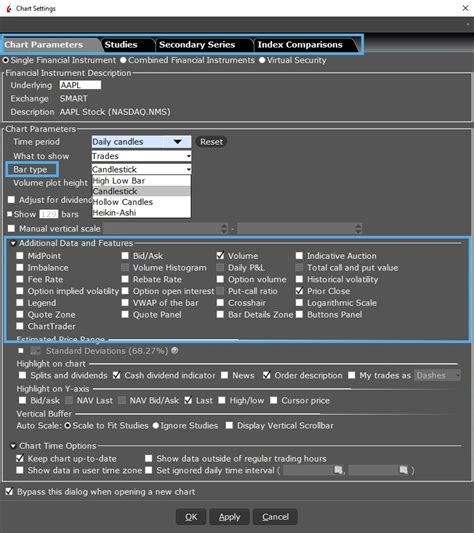The width and height of the screenshot is (474, 533).
Task: Open the Index Comparisons tab
Action: coord(300,45)
